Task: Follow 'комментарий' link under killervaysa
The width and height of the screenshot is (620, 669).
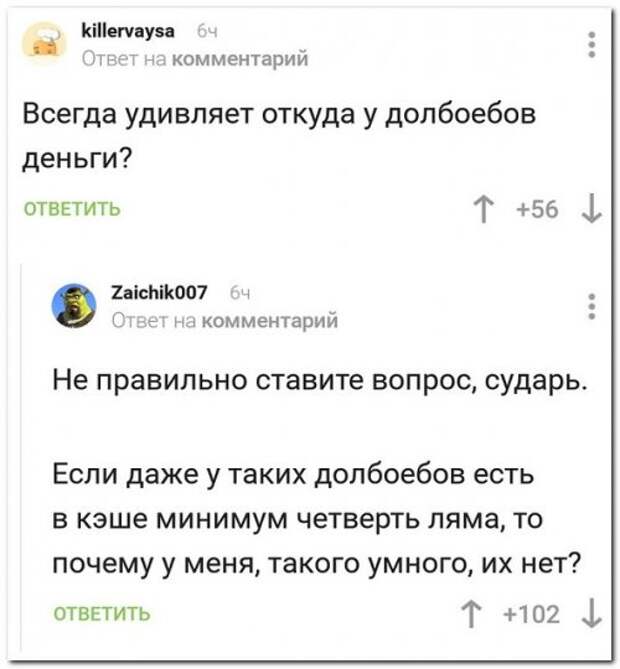Action: [240, 58]
